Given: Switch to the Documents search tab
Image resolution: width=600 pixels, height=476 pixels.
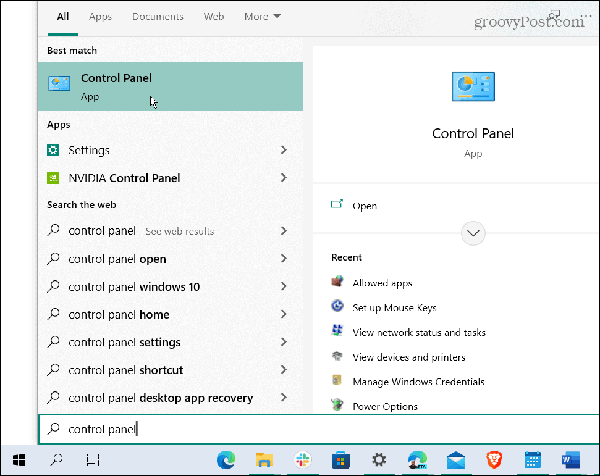Looking at the screenshot, I should (x=158, y=16).
